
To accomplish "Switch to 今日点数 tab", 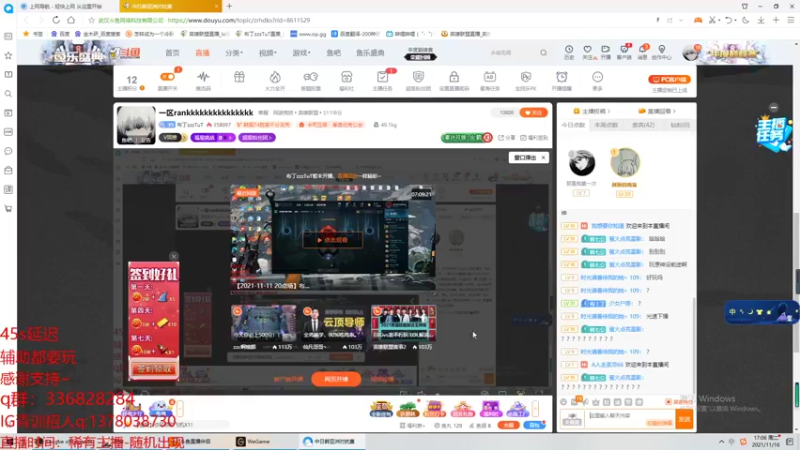I will 573,125.
